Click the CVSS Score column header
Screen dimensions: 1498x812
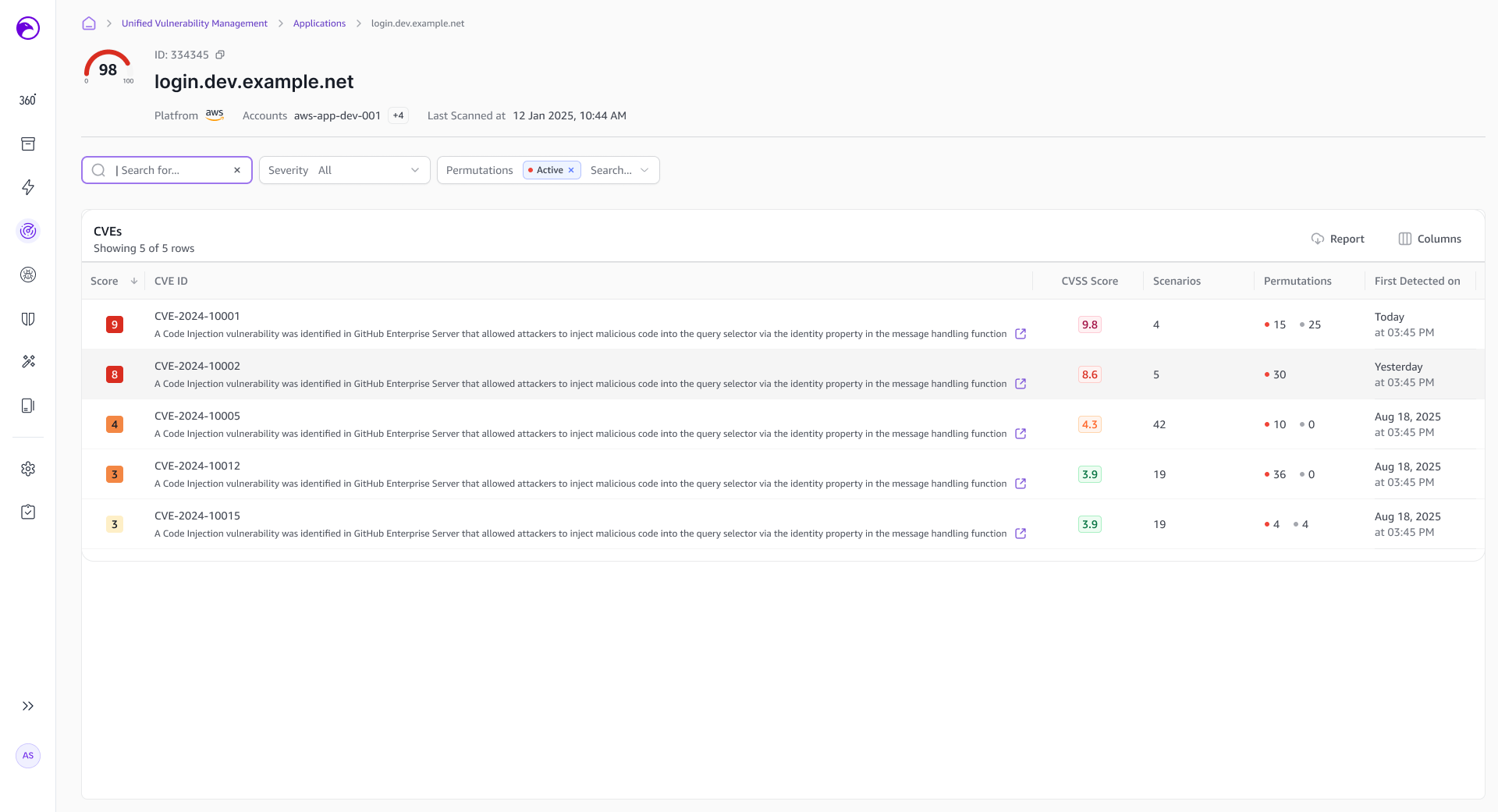[1089, 281]
